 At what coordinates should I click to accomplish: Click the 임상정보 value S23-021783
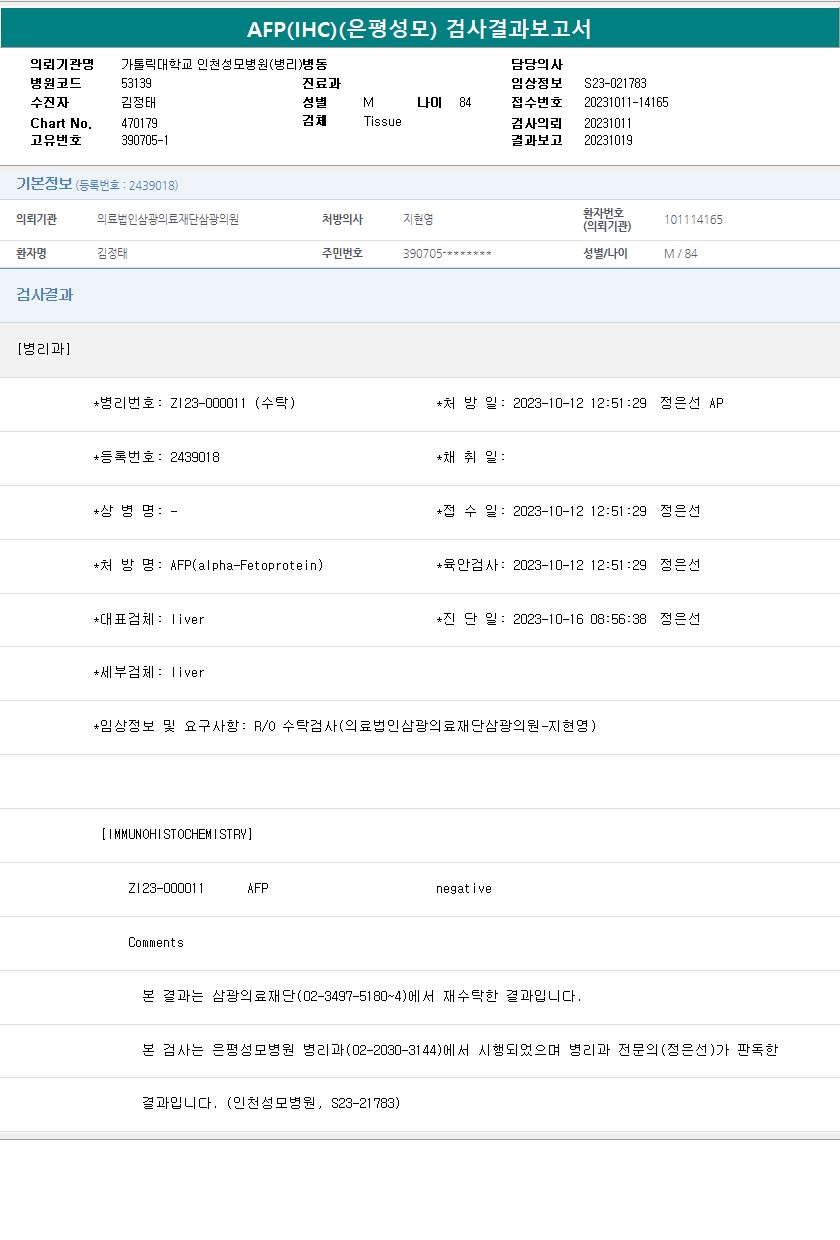pyautogui.click(x=615, y=83)
